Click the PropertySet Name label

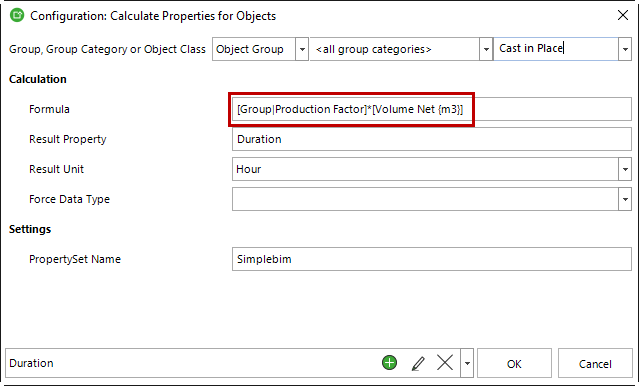pyautogui.click(x=75, y=259)
